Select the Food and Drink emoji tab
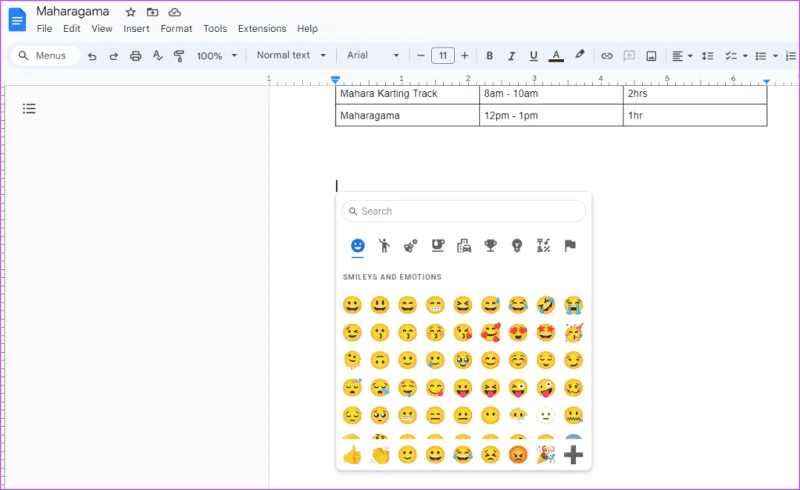Screen dimensions: 800x490 [x=437, y=246]
